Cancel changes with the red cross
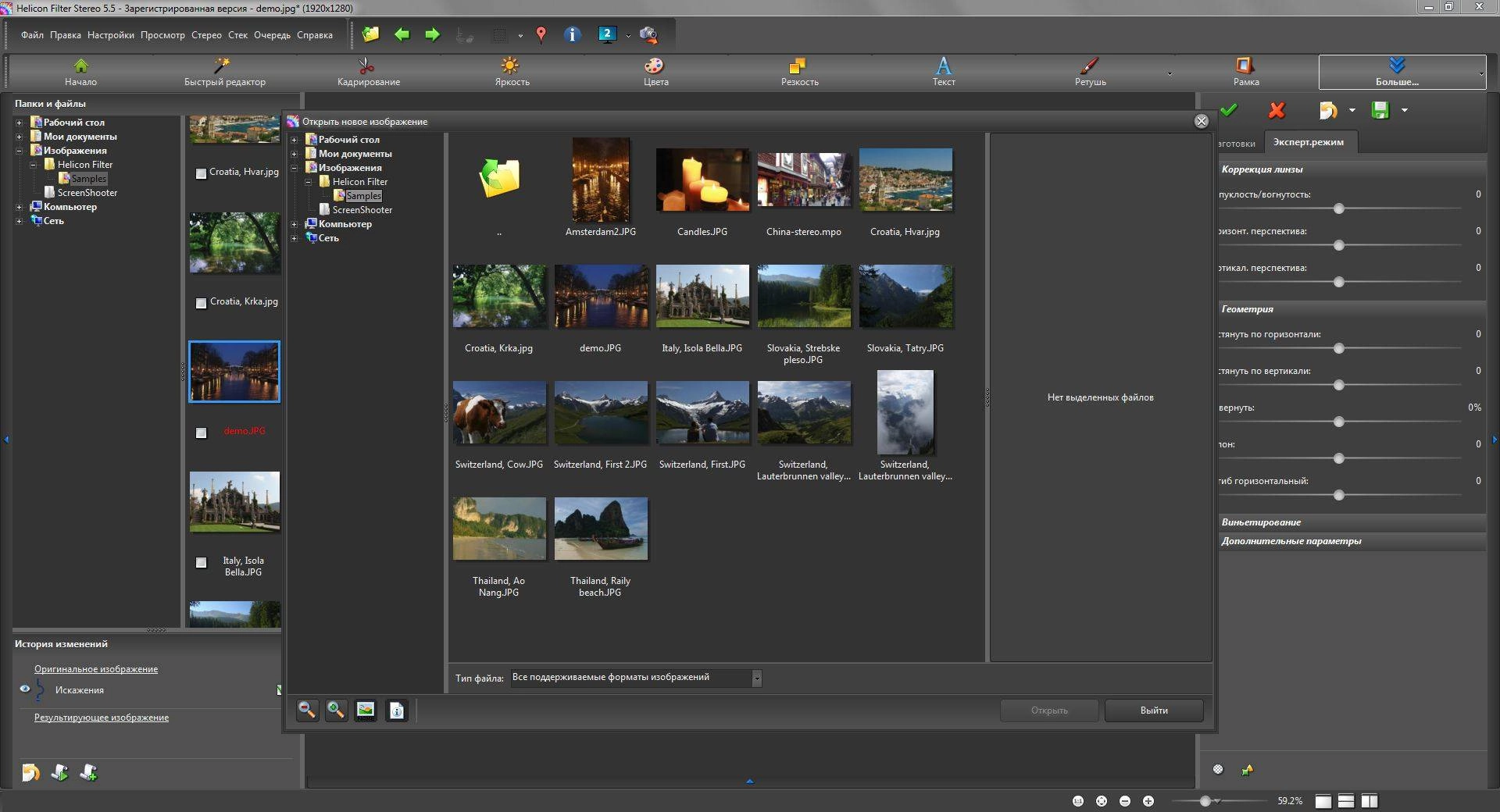 click(1277, 110)
